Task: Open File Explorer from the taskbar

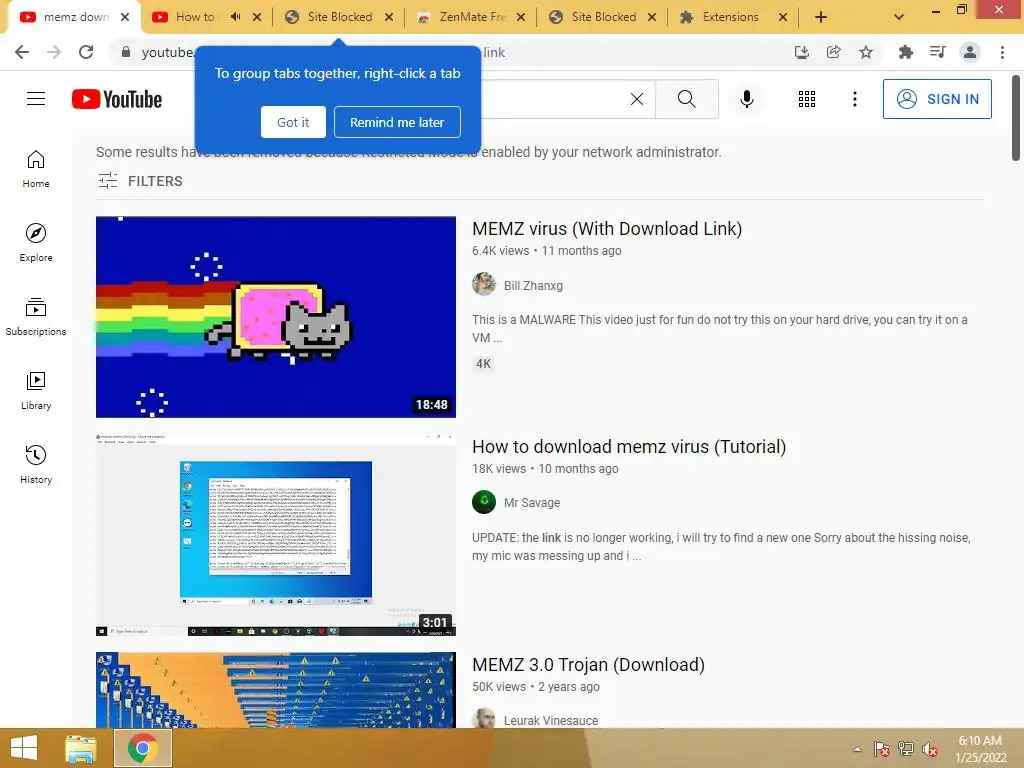Action: pyautogui.click(x=81, y=748)
